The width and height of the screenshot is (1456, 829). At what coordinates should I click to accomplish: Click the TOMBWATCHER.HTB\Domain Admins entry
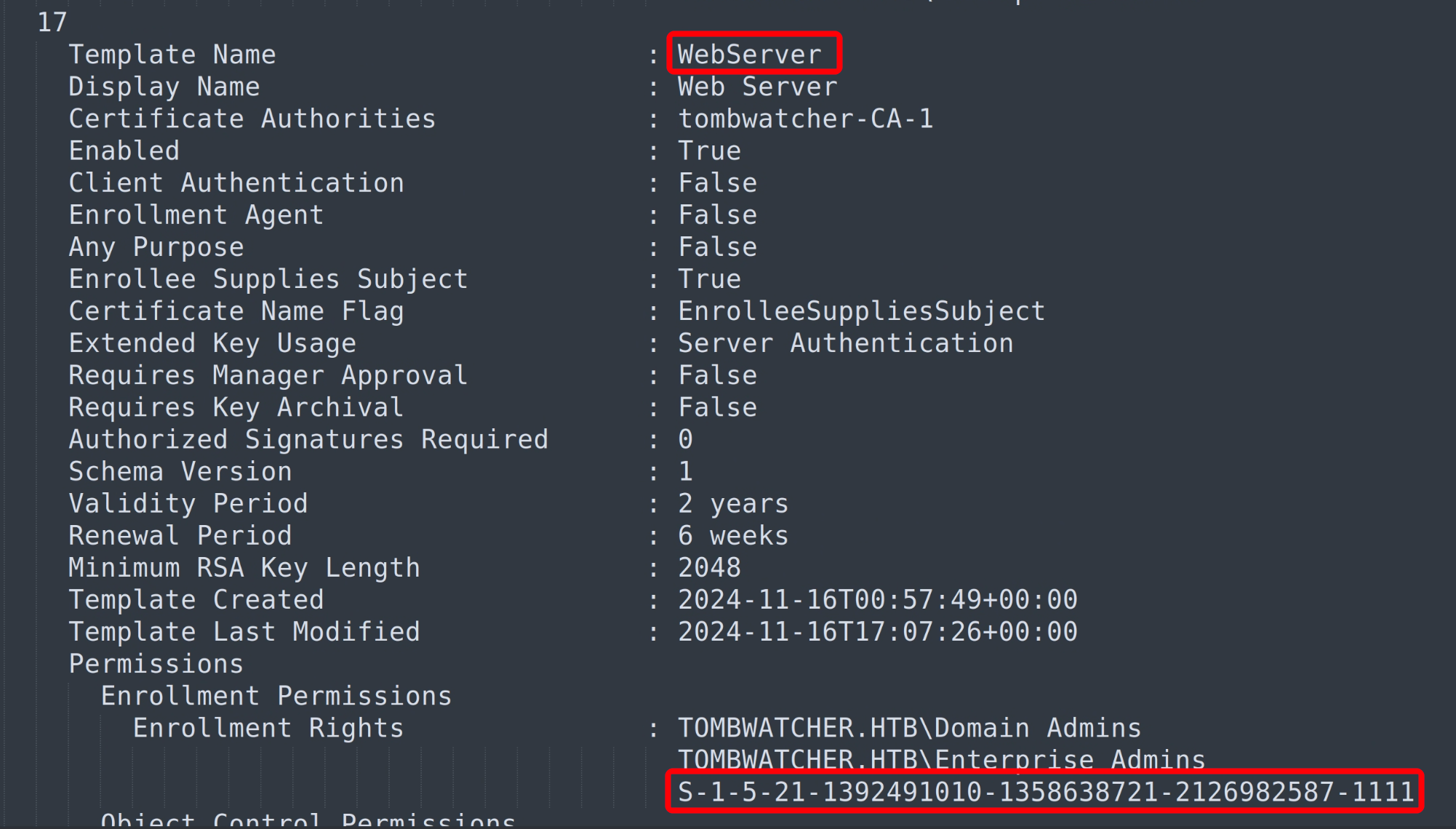[909, 728]
